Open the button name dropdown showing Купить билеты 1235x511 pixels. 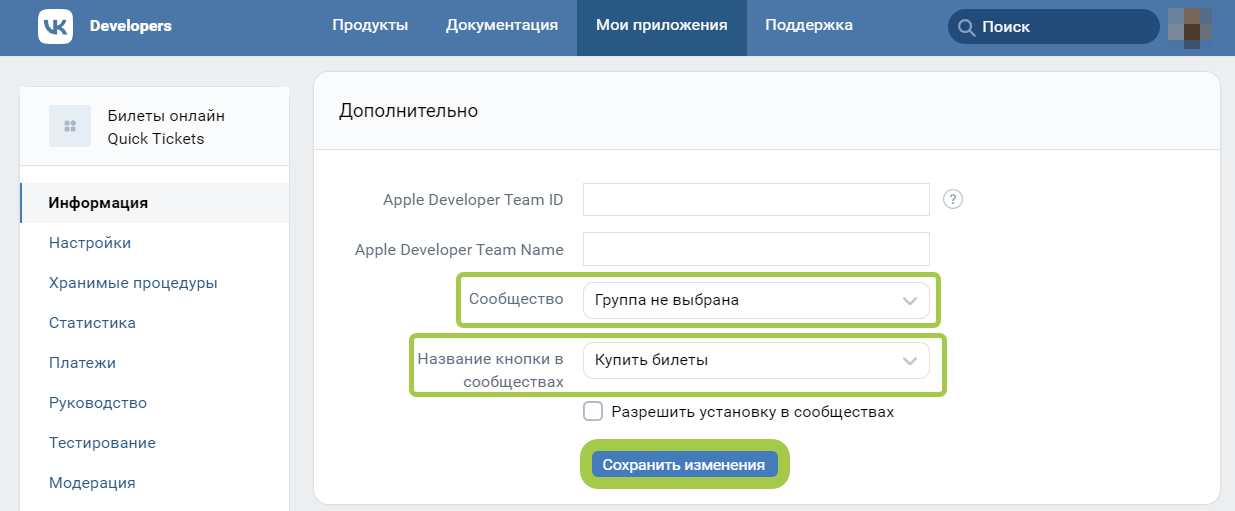756,361
